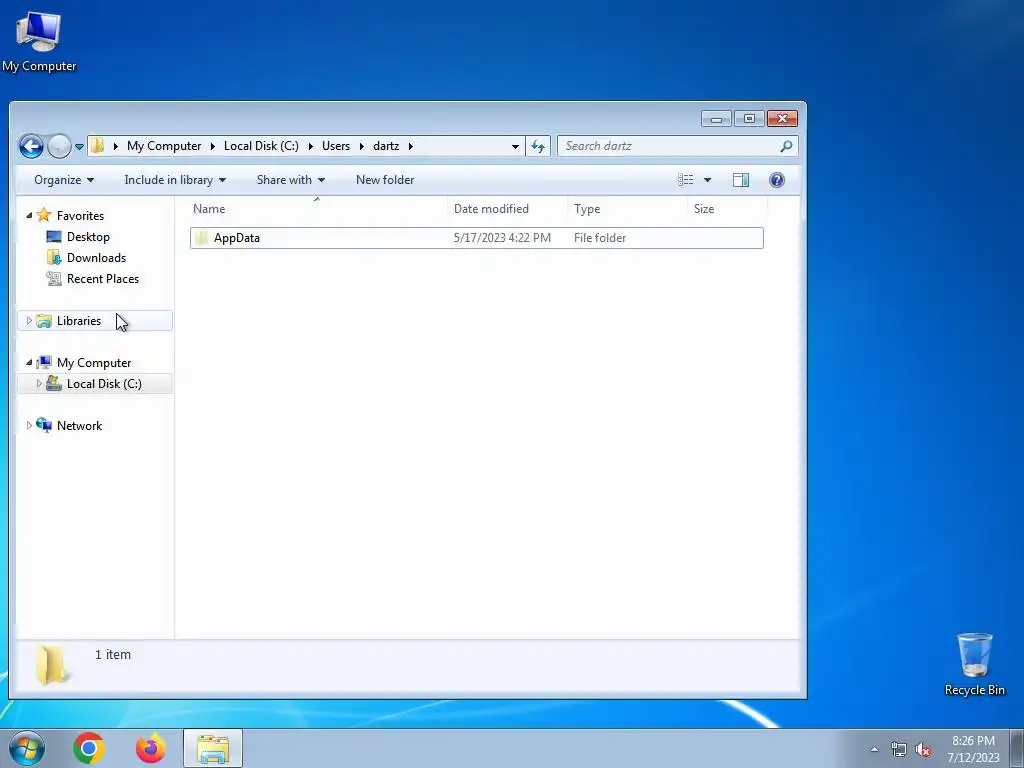This screenshot has height=768, width=1024.
Task: Collapse the My Computer node
Action: click(x=29, y=362)
